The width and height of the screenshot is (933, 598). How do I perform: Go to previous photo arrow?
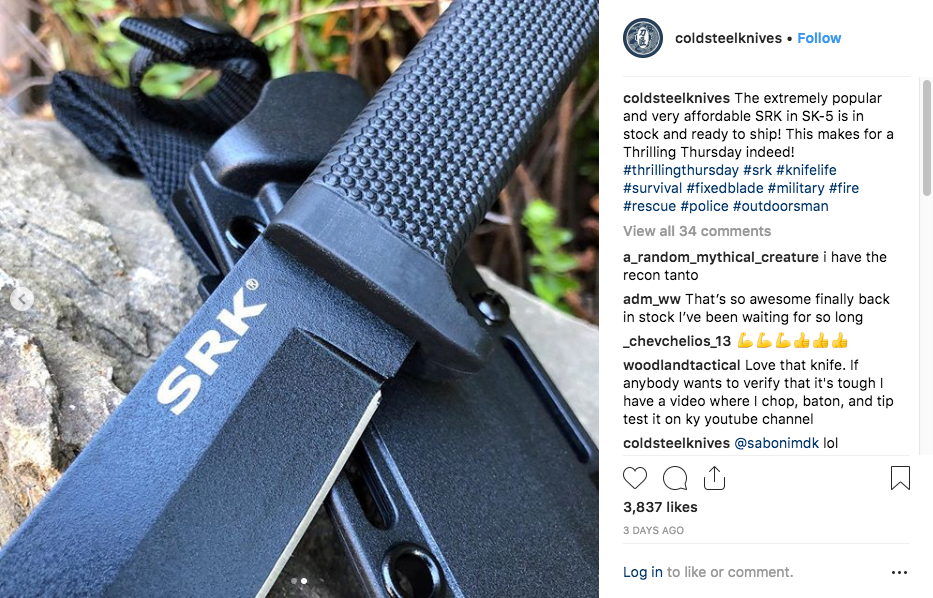[22, 299]
